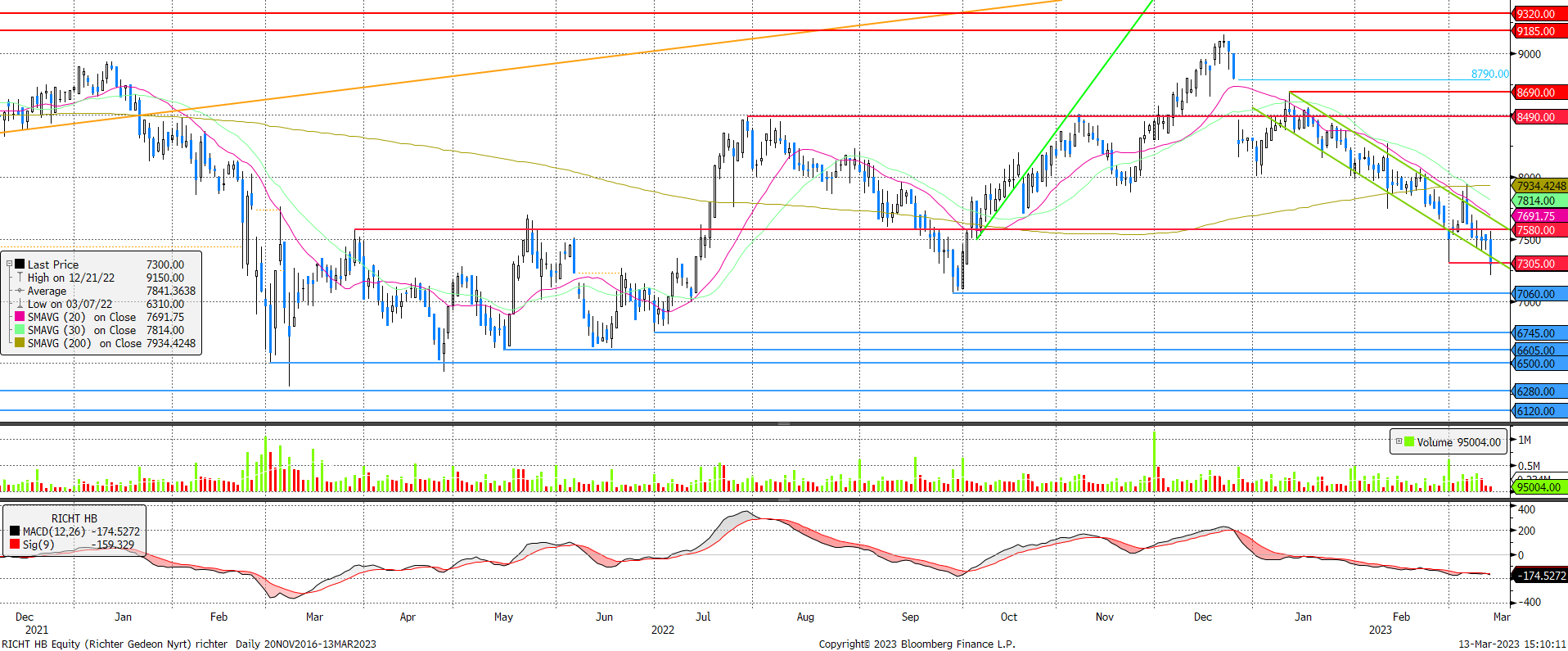Click the light green SMAVG (30) swatch
Viewport: 1568px width, 651px height.
(20, 329)
